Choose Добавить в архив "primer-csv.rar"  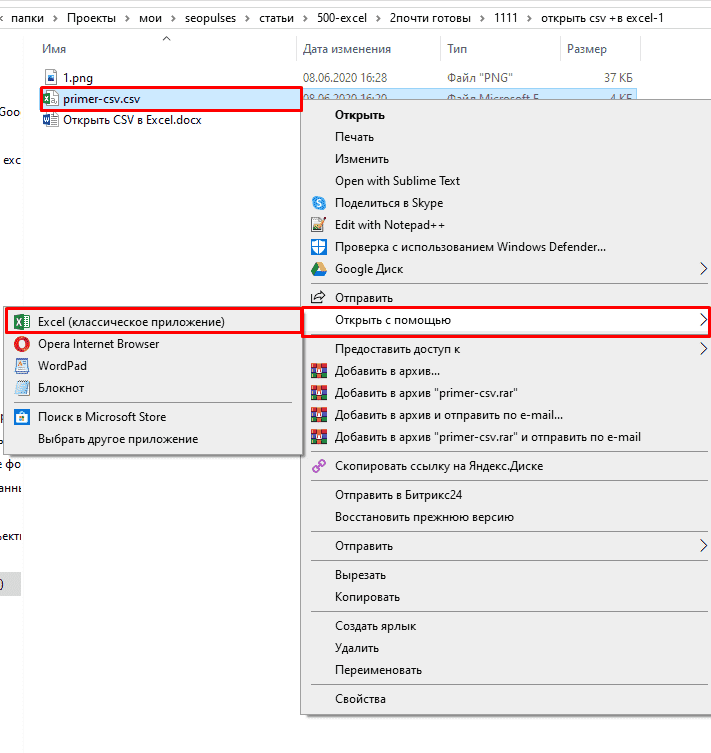[x=426, y=393]
